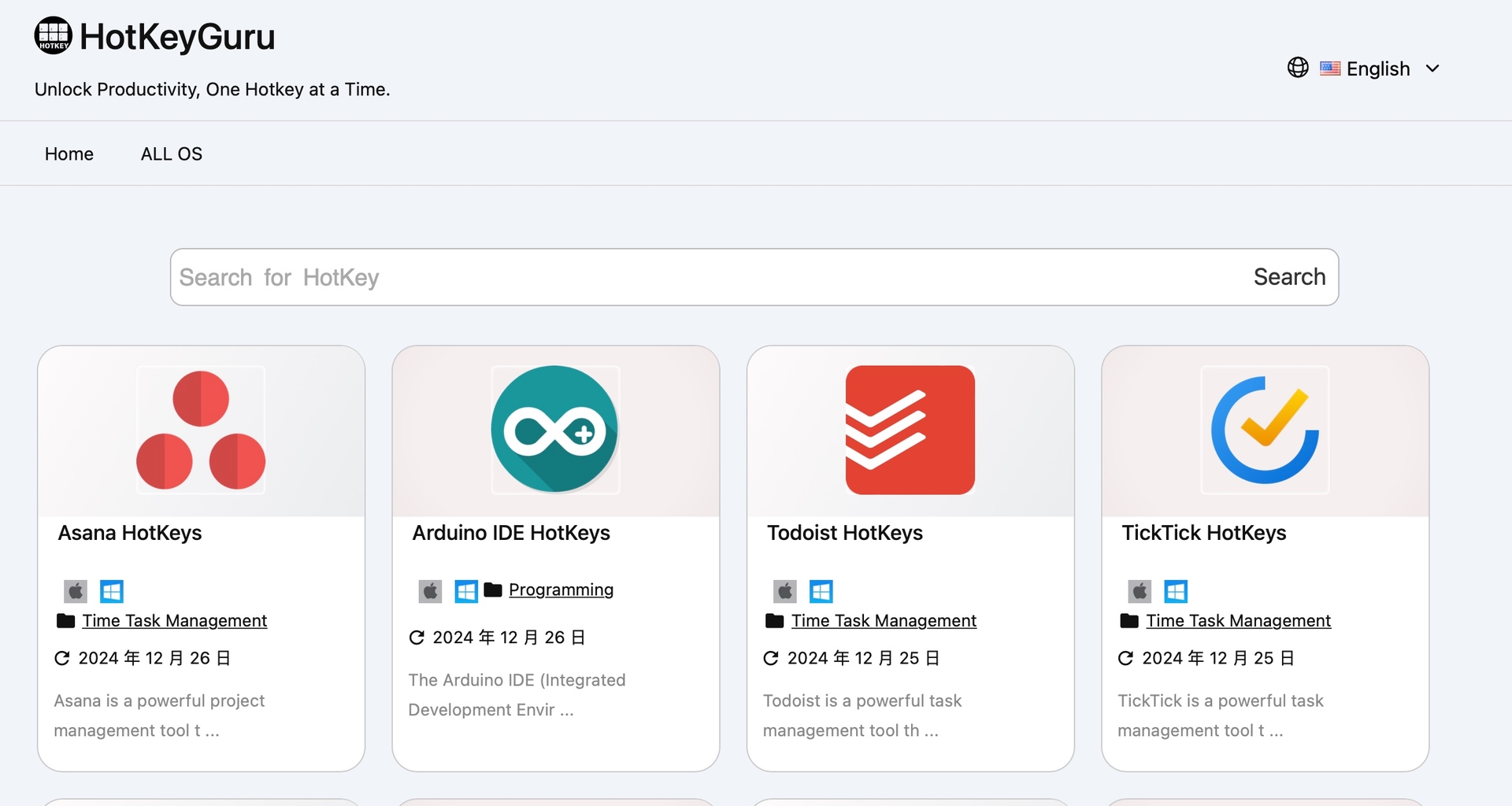The image size is (1512, 806).
Task: Go to Home menu item
Action: 69,153
